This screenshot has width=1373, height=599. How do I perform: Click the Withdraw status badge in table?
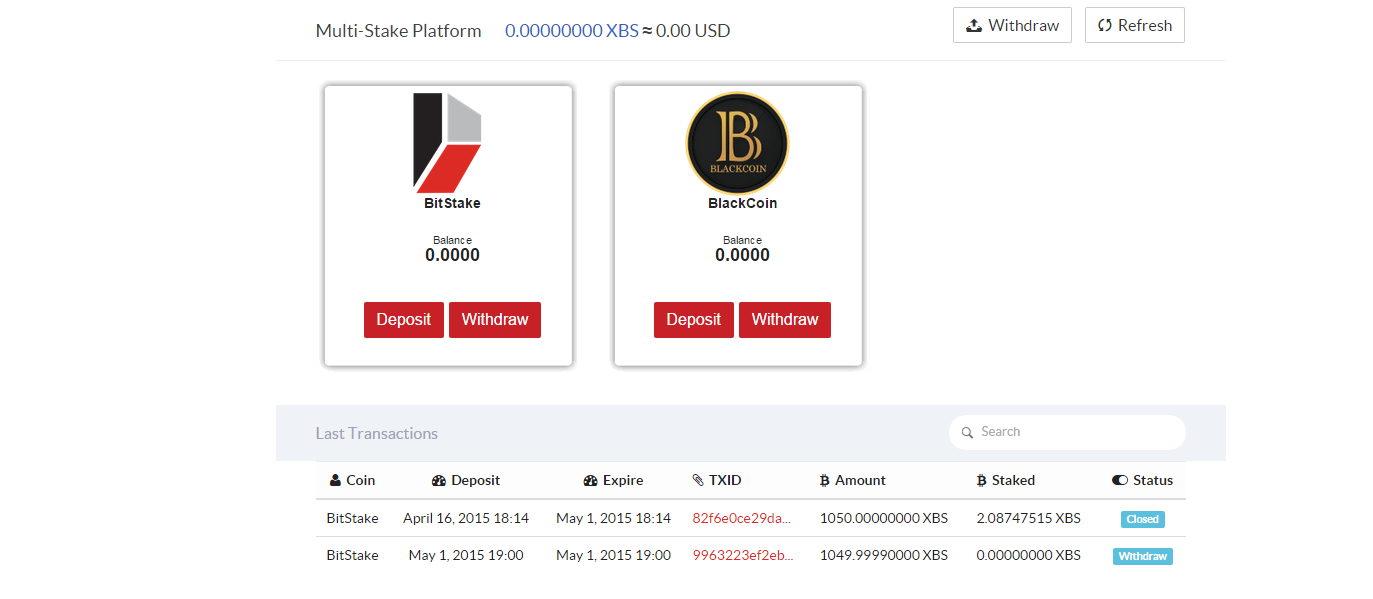coord(1142,556)
